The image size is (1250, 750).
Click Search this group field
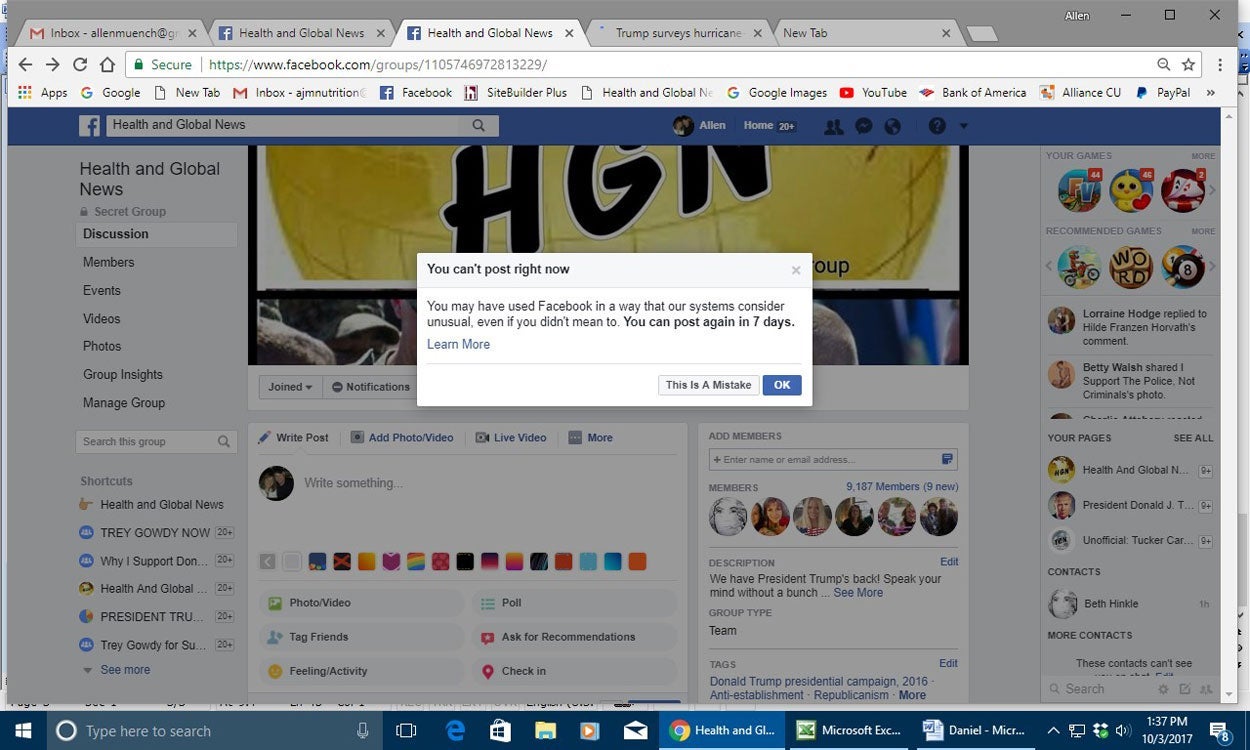[147, 441]
